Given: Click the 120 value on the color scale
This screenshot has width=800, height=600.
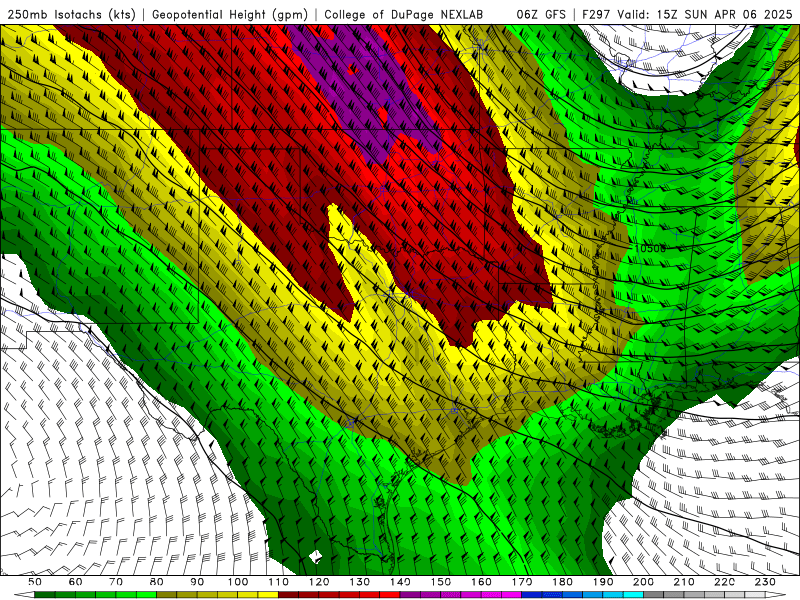Looking at the screenshot, I should pos(319,582).
